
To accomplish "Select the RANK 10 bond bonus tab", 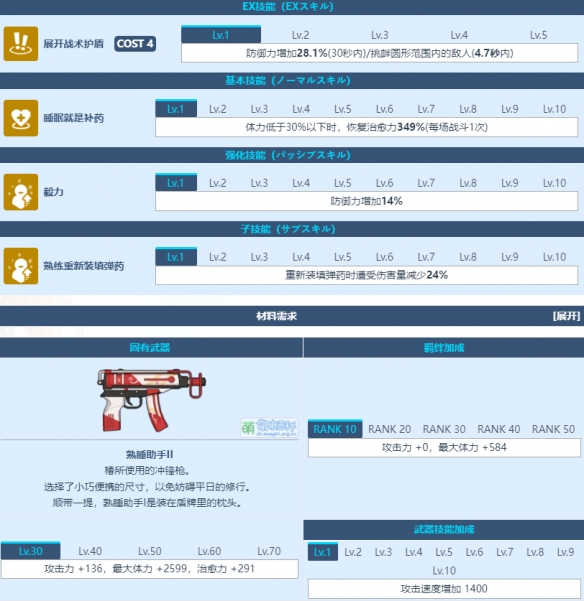I will 335,429.
